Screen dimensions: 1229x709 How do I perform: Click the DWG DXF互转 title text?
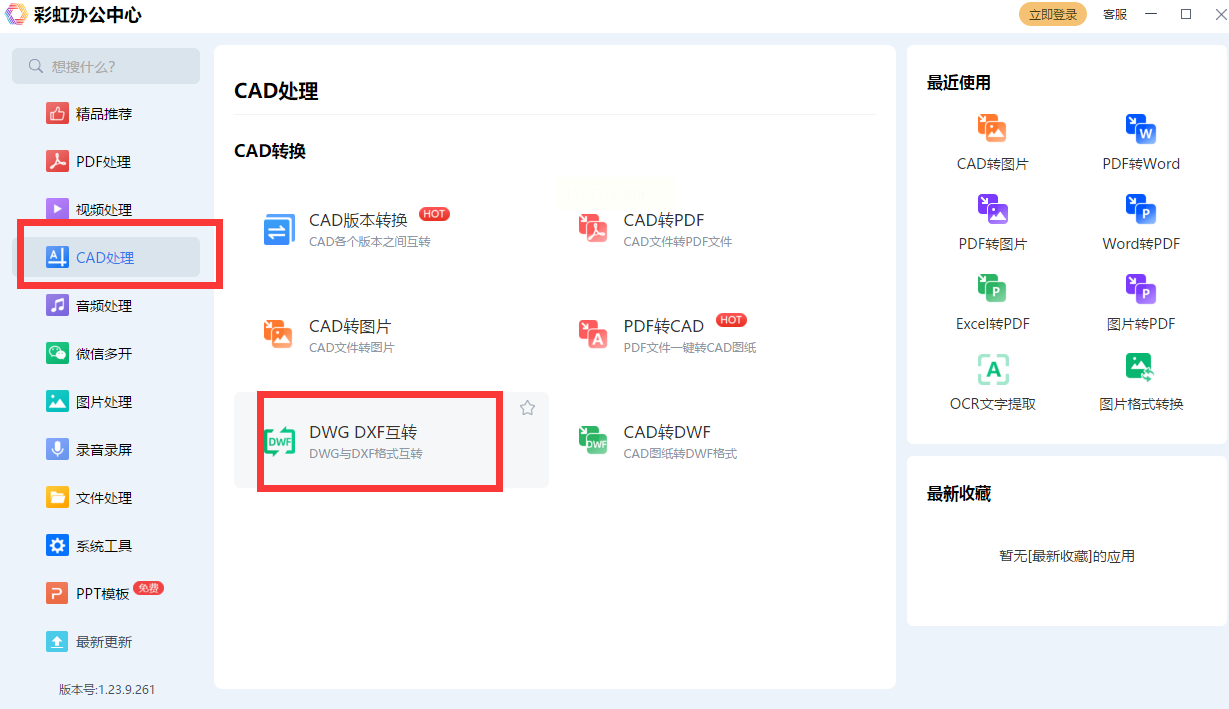pyautogui.click(x=363, y=432)
